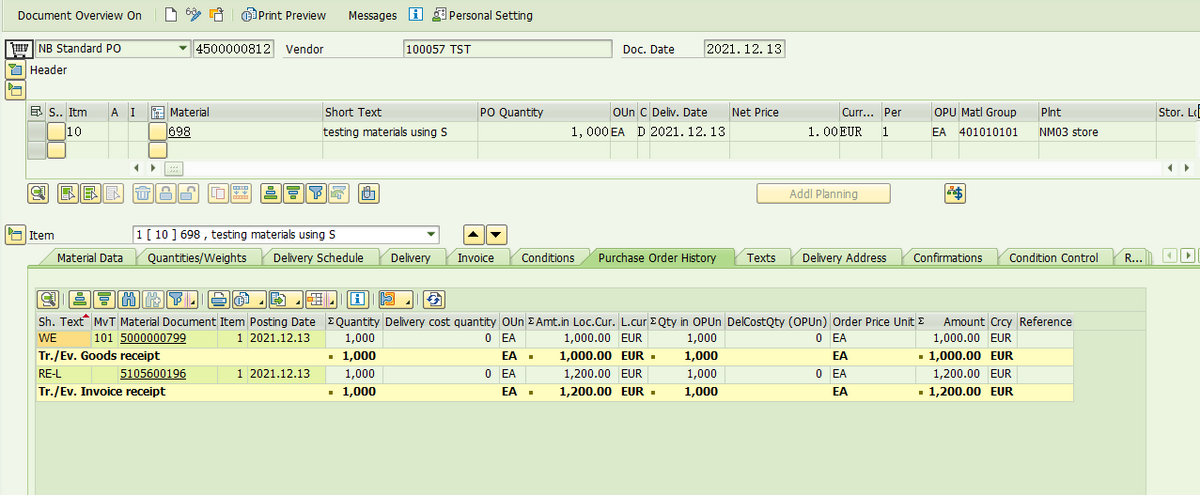Viewport: 1200px width, 495px height.
Task: Click the Addl Planning button
Action: [x=823, y=194]
